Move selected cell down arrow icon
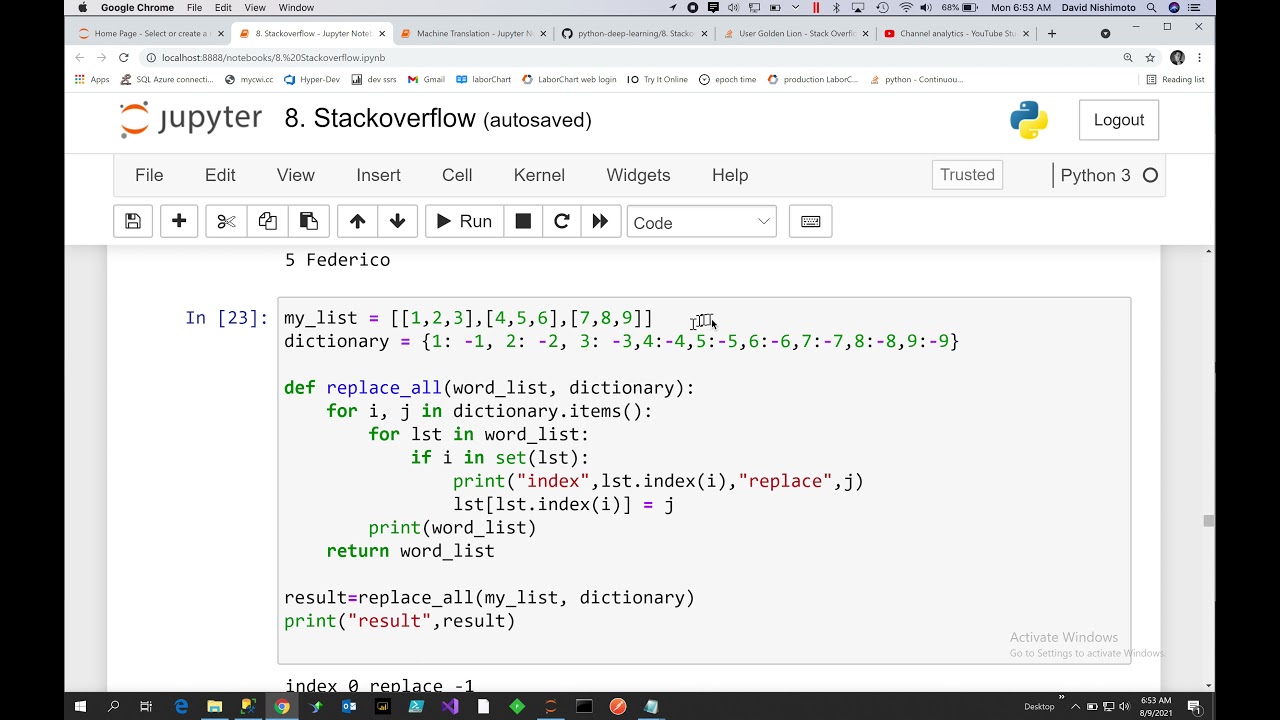The width and height of the screenshot is (1280, 720). (397, 222)
